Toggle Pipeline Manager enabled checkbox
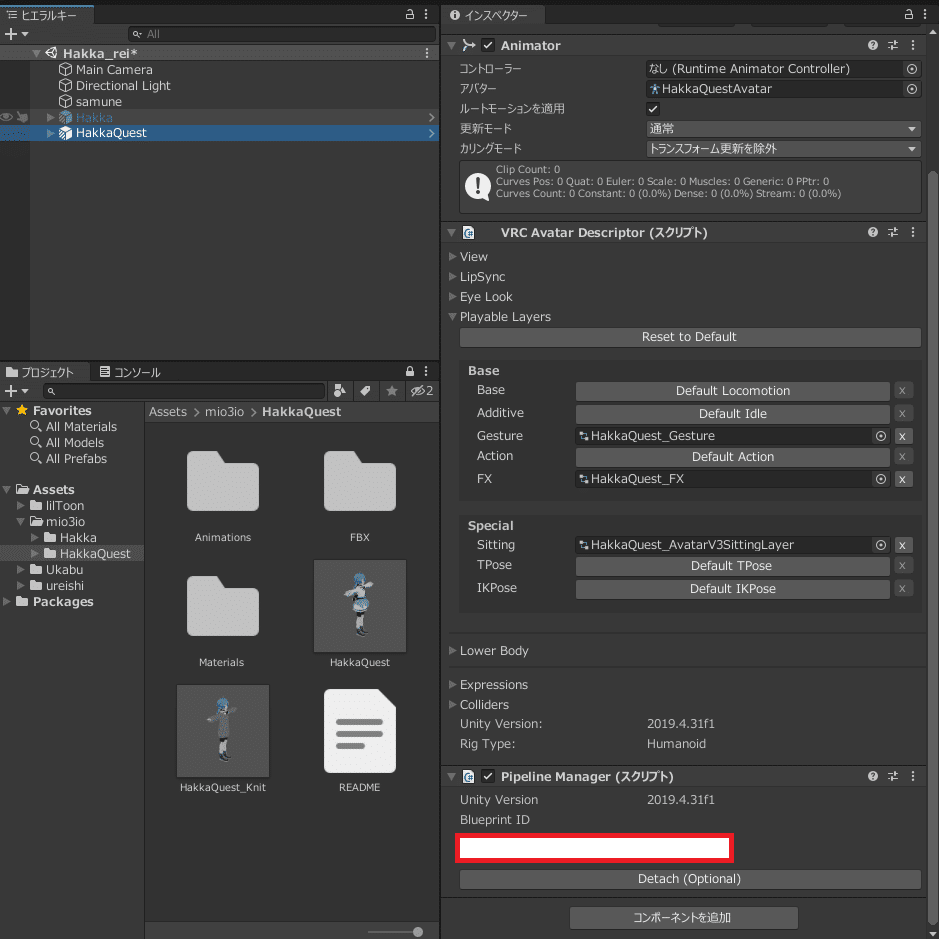 tap(488, 776)
